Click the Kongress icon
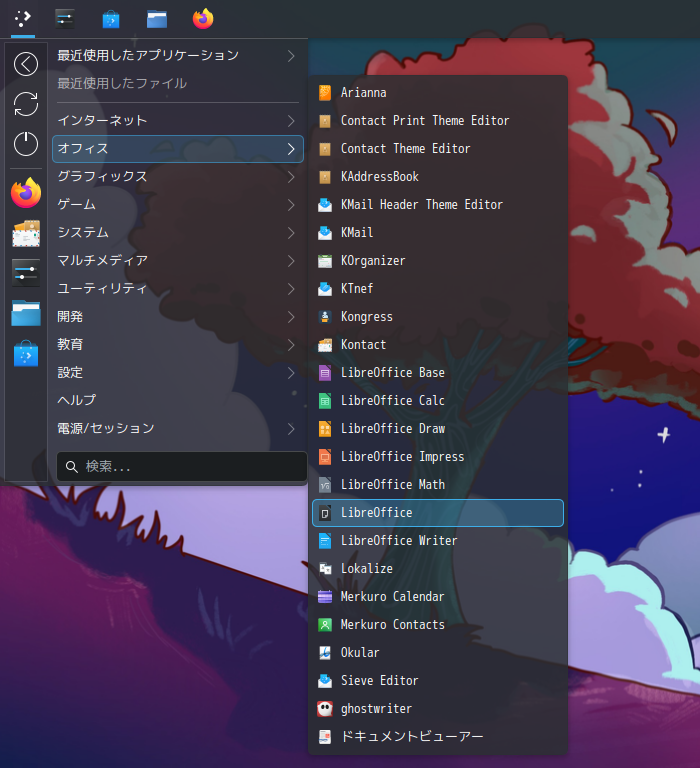Image resolution: width=700 pixels, height=768 pixels. pyautogui.click(x=325, y=316)
